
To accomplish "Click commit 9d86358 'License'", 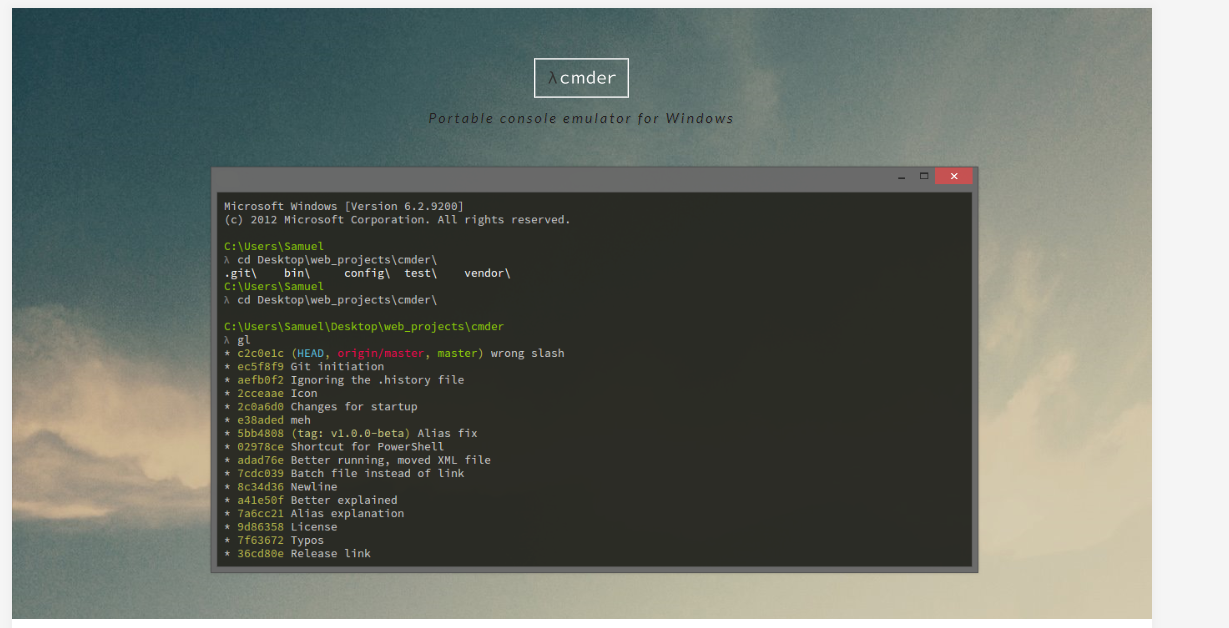I will pyautogui.click(x=281, y=527).
